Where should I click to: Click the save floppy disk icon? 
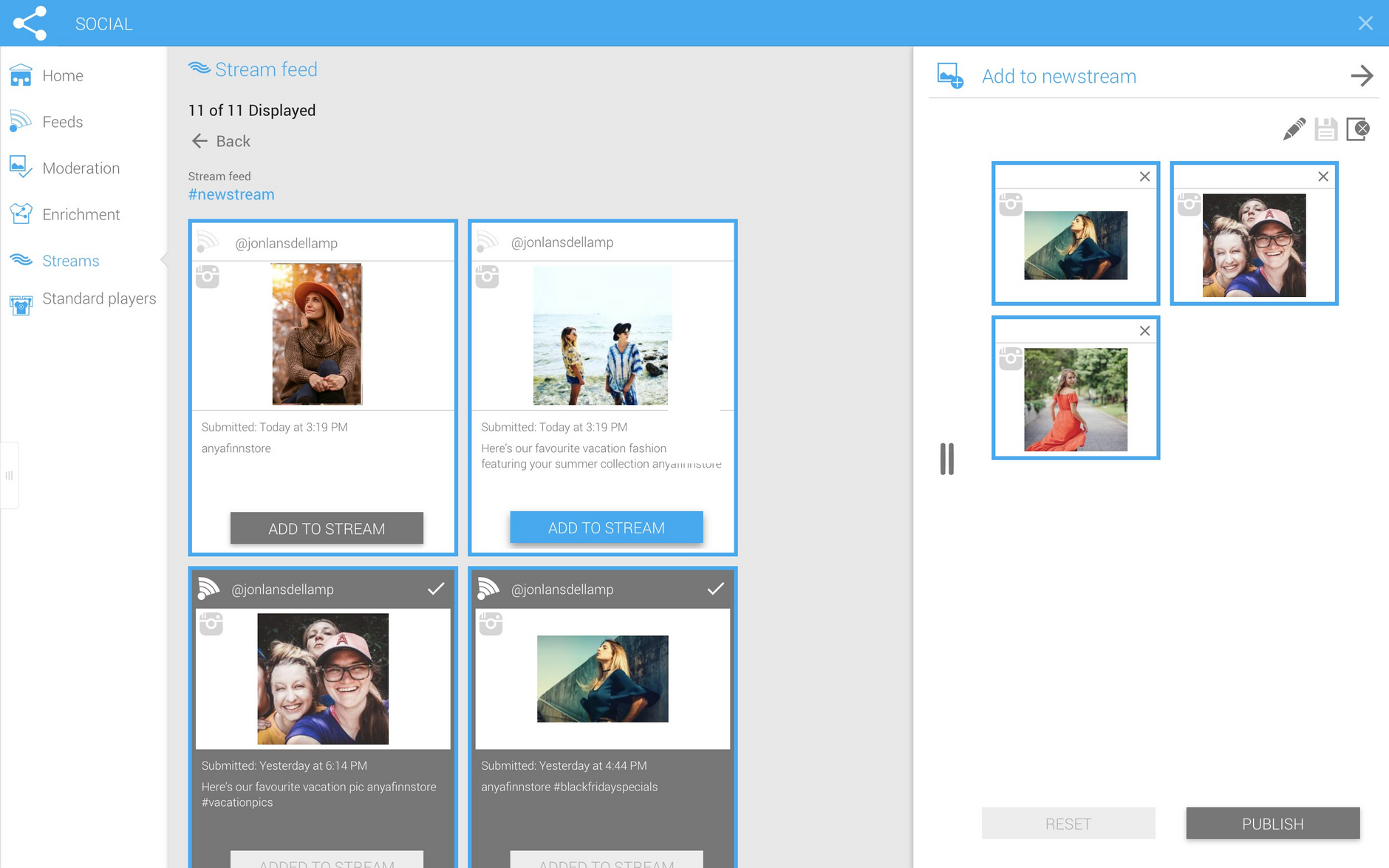click(x=1326, y=129)
